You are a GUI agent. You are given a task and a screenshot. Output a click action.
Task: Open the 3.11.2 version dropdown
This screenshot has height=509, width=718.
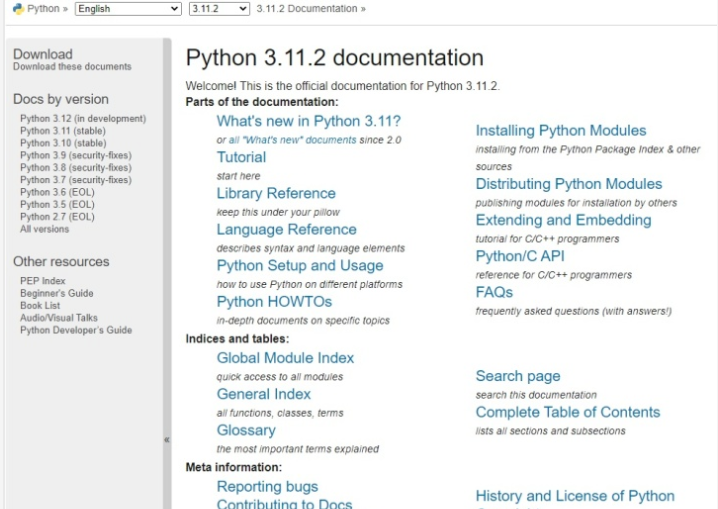click(219, 9)
